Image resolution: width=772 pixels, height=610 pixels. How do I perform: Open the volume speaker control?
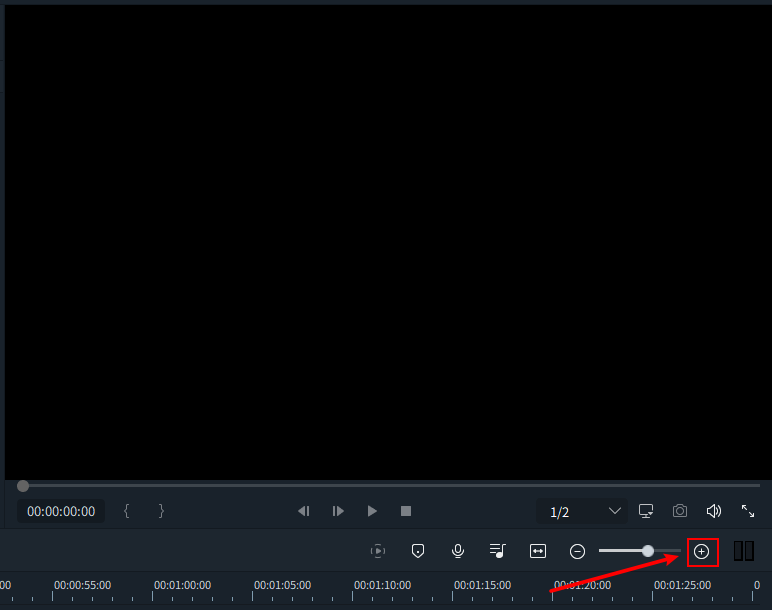714,511
